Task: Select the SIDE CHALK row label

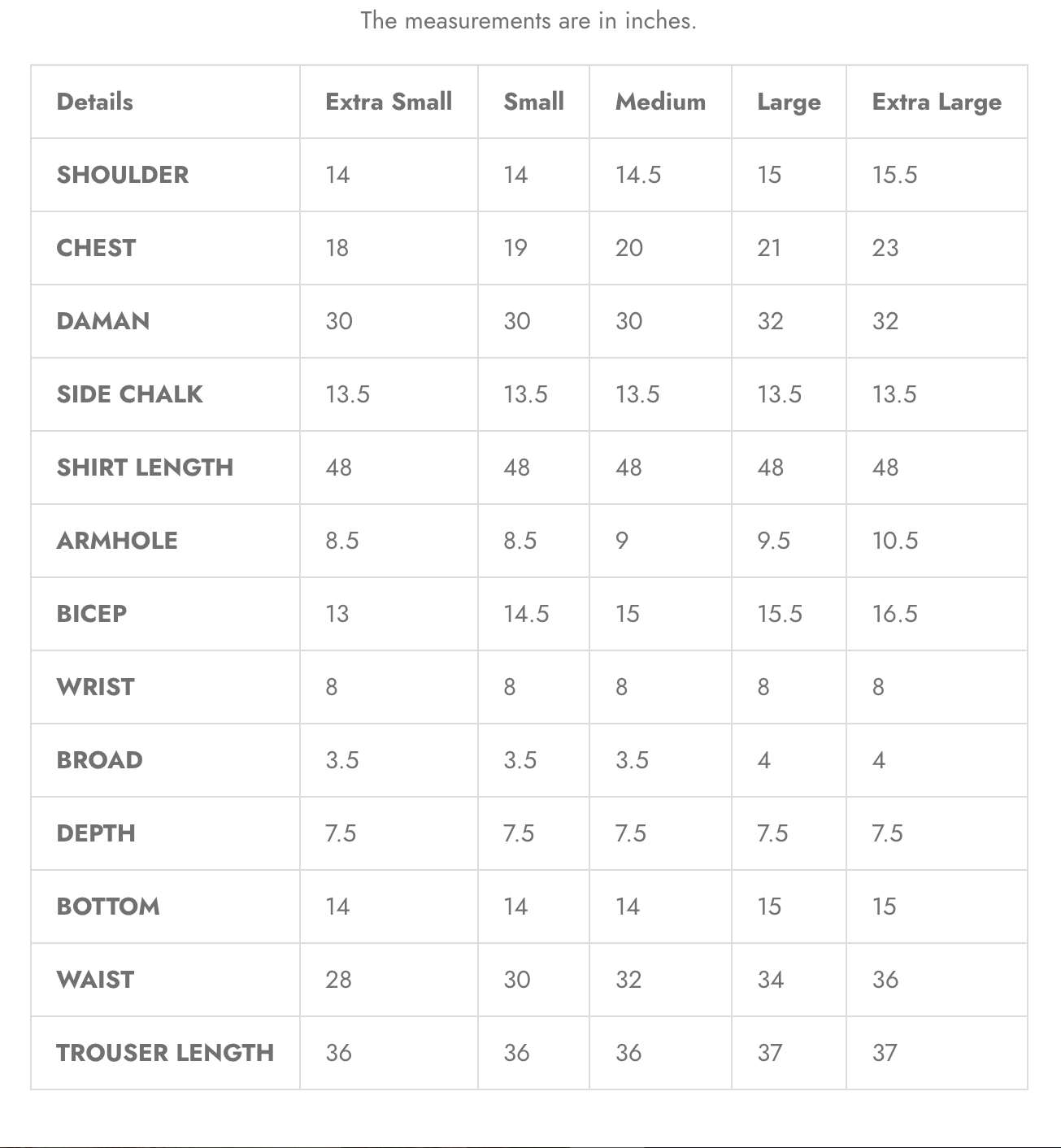Action: click(129, 394)
